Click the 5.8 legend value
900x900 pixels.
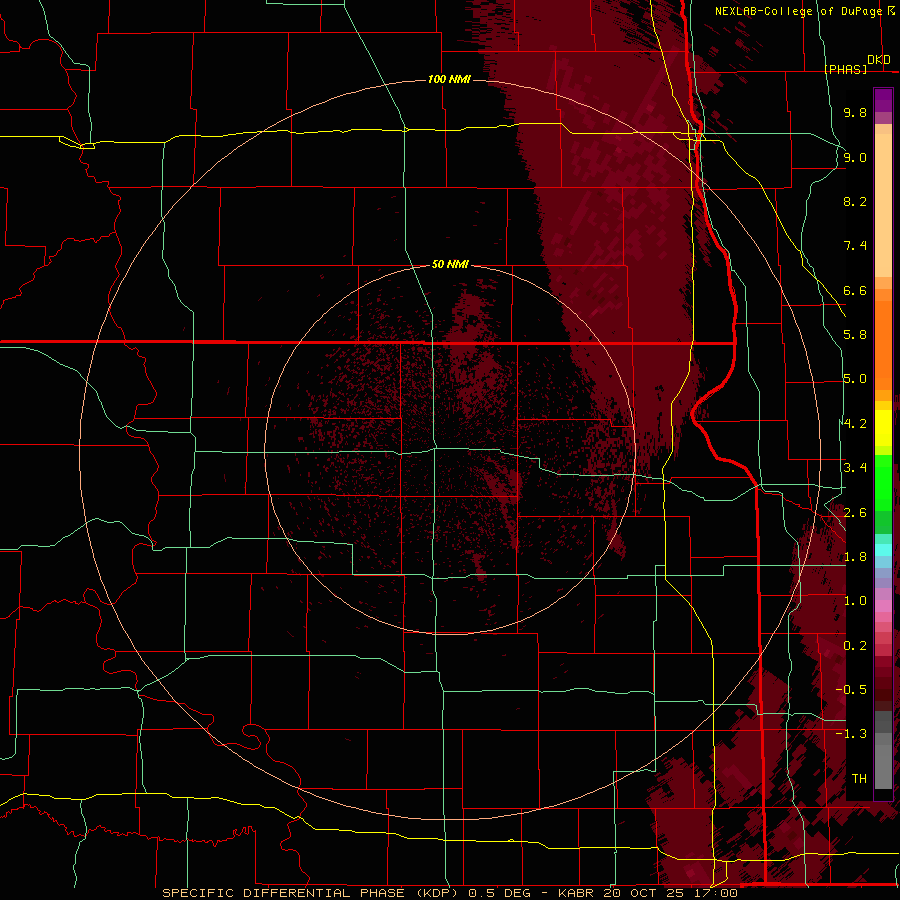[x=855, y=335]
